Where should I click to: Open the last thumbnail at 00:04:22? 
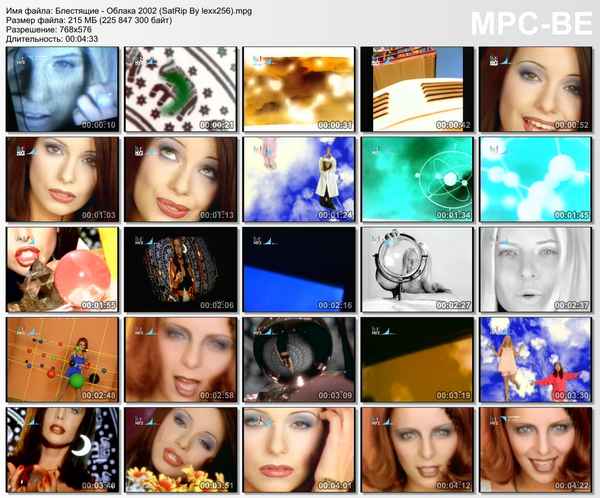click(x=536, y=449)
